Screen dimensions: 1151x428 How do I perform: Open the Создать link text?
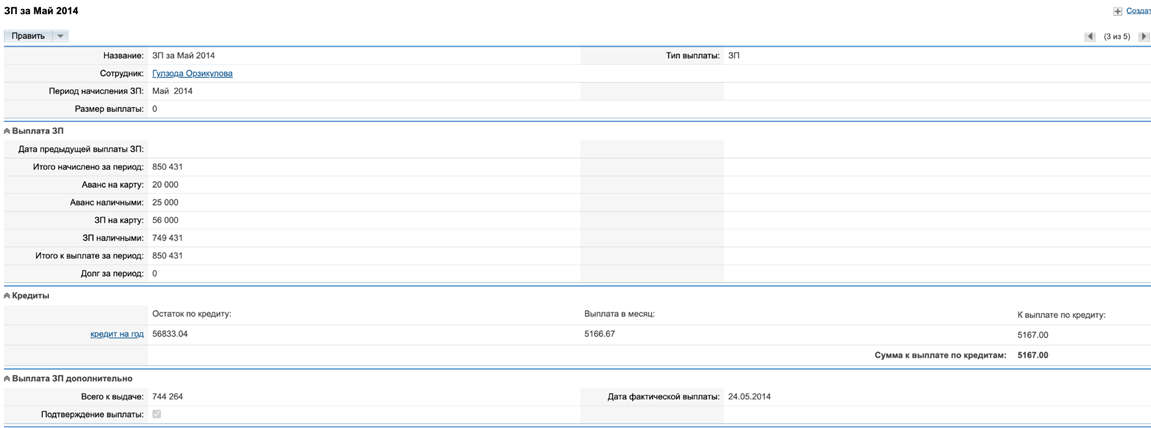tap(1138, 11)
